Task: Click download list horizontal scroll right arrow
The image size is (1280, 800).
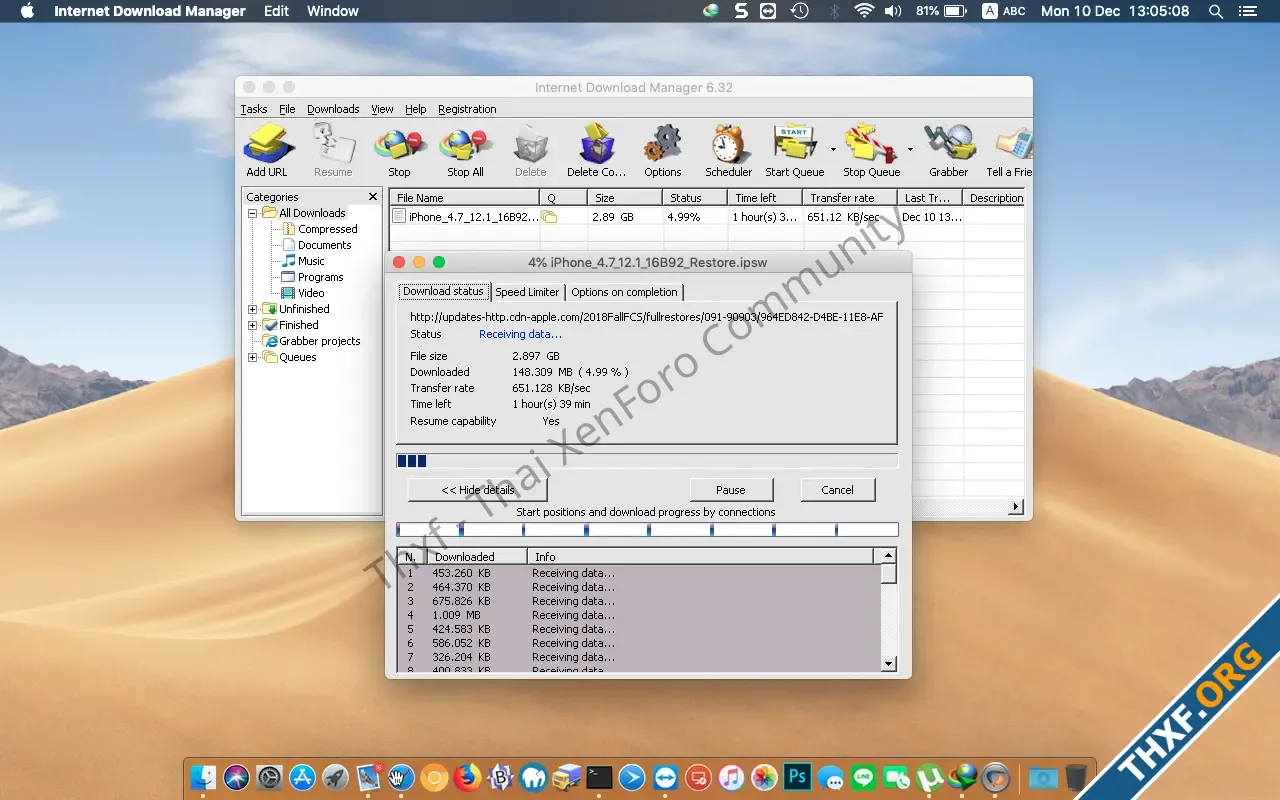Action: 1016,507
